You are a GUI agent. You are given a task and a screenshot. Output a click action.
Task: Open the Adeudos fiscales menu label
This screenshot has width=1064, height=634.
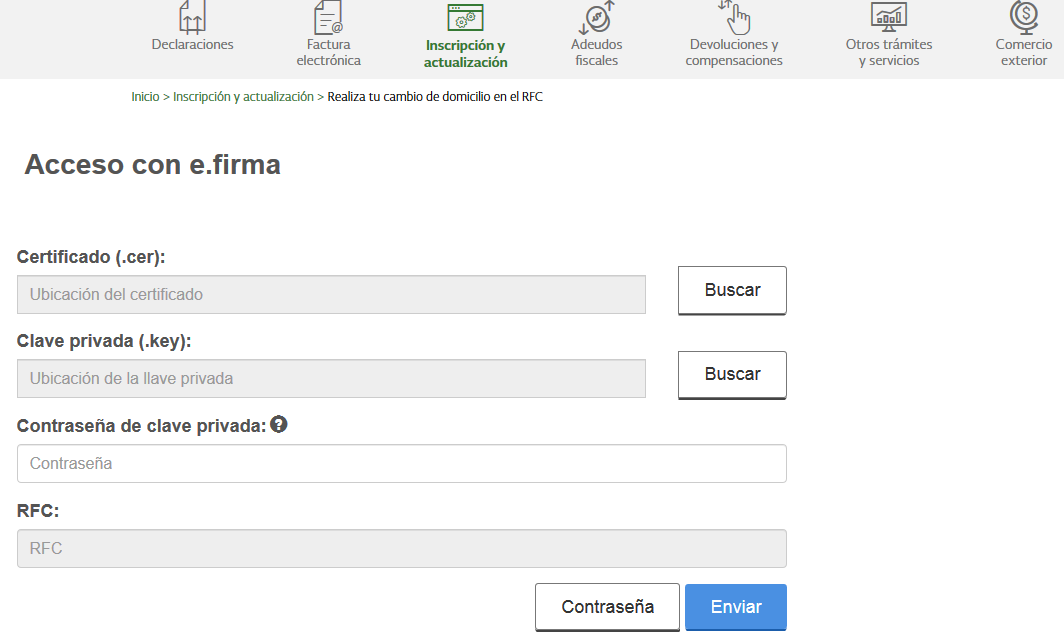(596, 52)
